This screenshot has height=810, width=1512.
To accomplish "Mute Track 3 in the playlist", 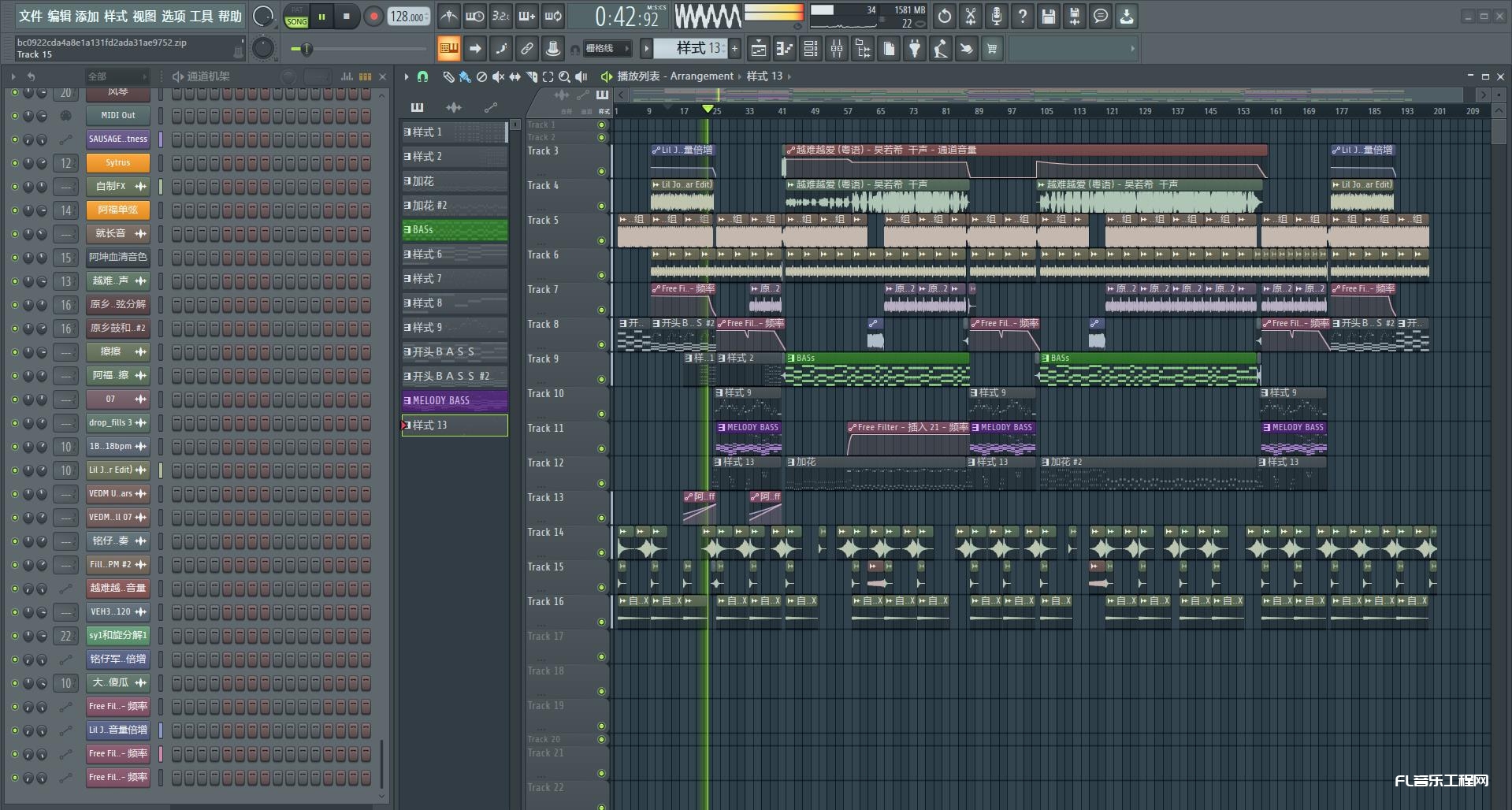I will [x=601, y=171].
